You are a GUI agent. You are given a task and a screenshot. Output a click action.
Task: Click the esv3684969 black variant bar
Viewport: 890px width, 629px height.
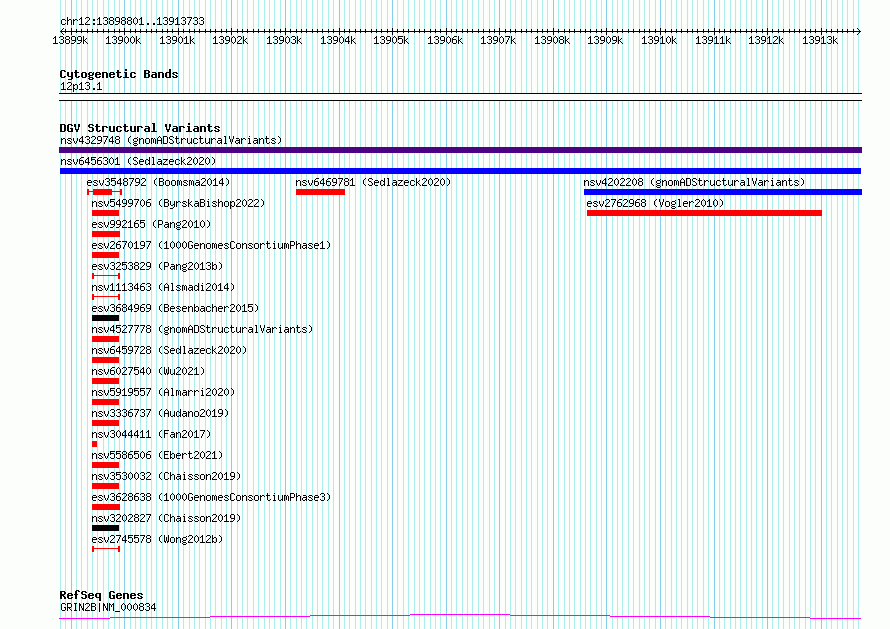(105, 318)
